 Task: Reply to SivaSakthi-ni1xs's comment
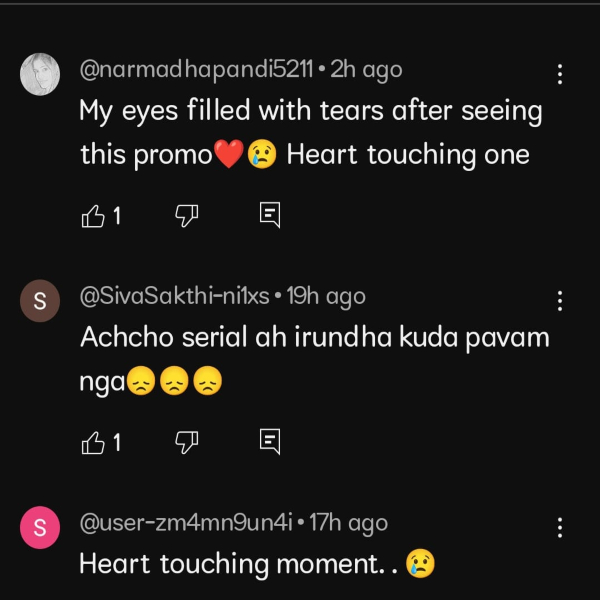point(269,442)
